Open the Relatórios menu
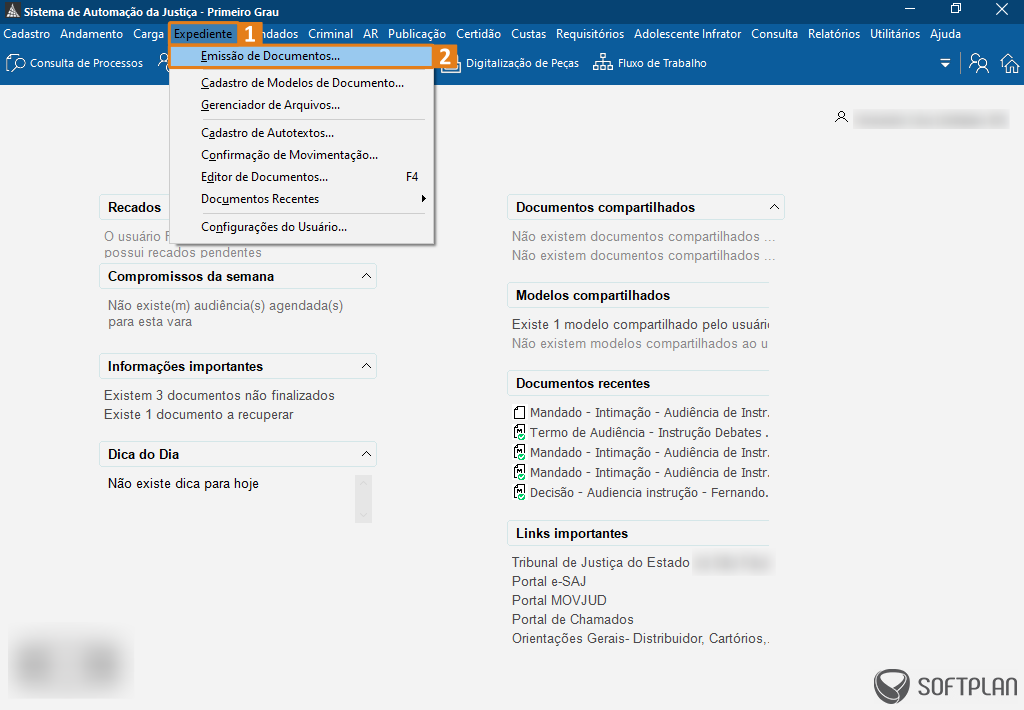Screen dimensions: 1024x710 click(x=834, y=34)
